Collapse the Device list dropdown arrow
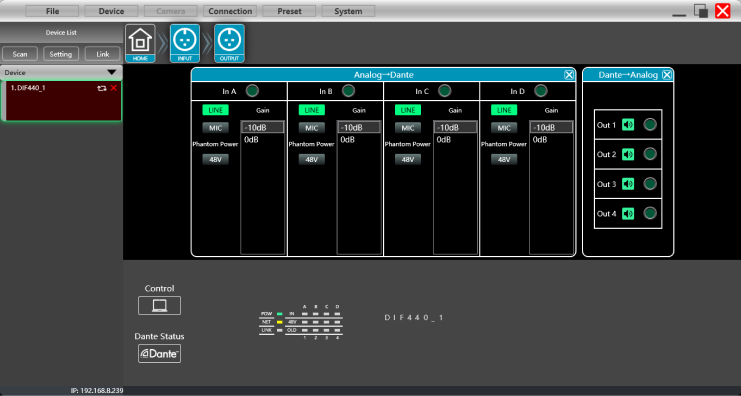 coord(112,72)
